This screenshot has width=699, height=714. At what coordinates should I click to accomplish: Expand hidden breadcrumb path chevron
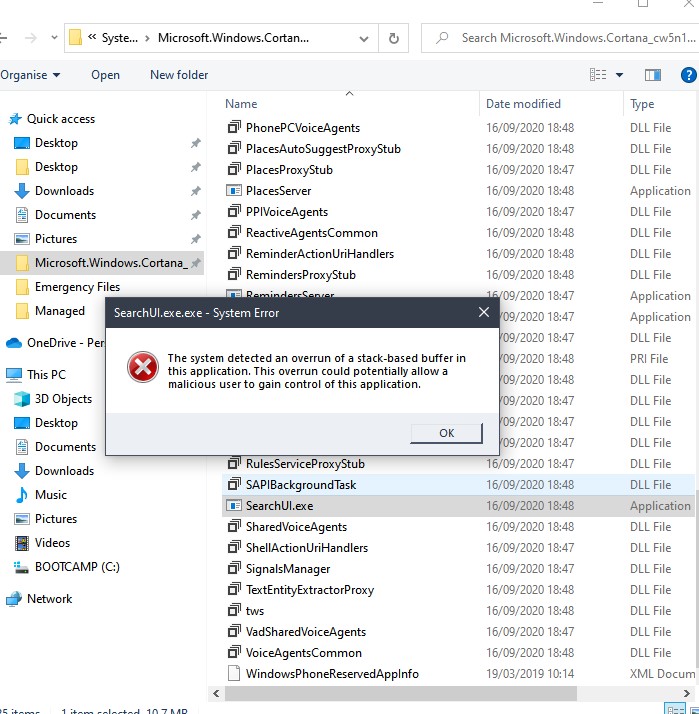[x=92, y=36]
